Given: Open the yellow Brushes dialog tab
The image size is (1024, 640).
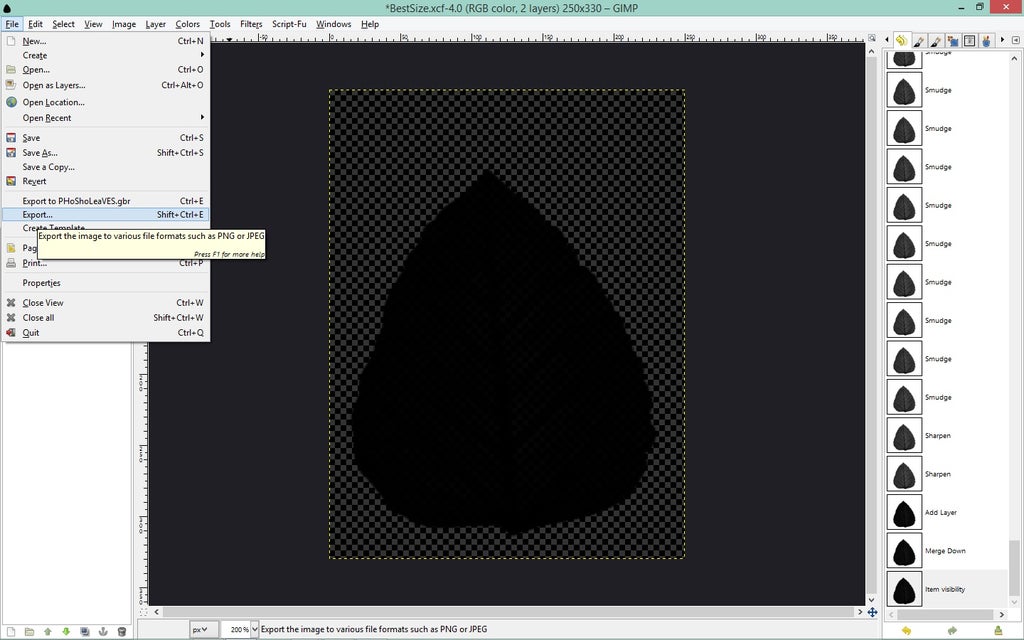Looking at the screenshot, I should click(901, 40).
